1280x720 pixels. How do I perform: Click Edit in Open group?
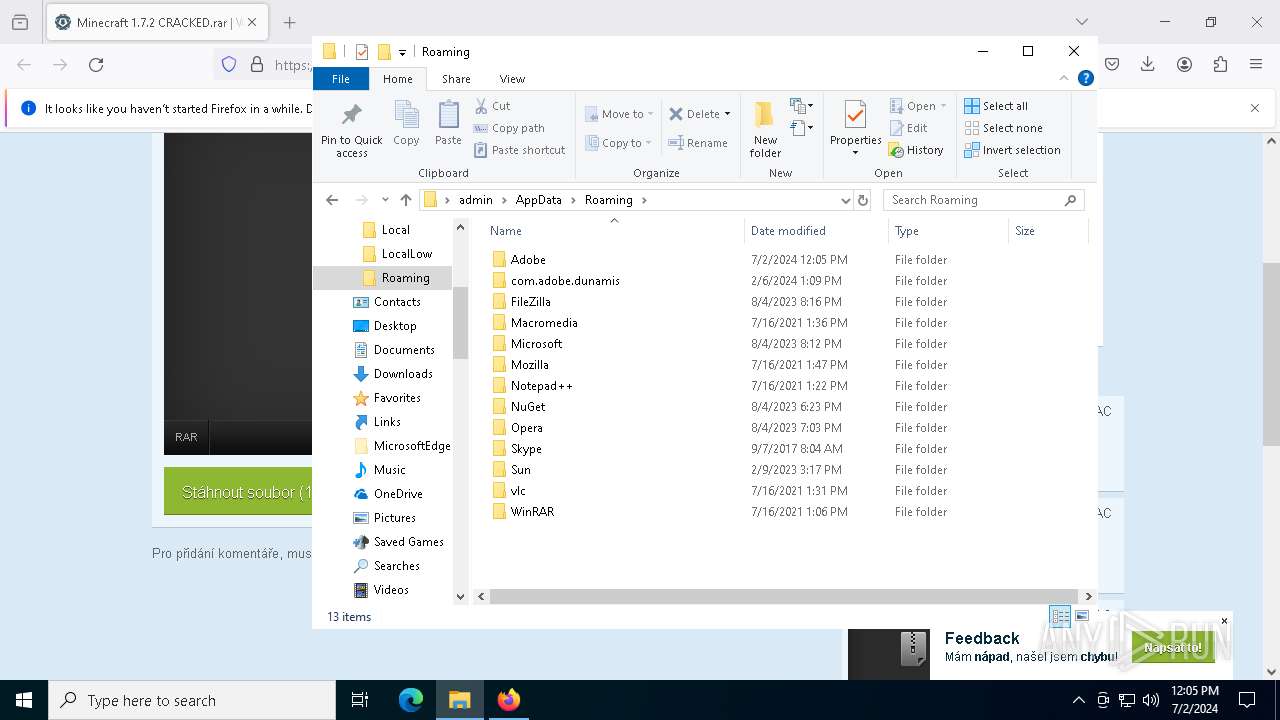click(908, 128)
